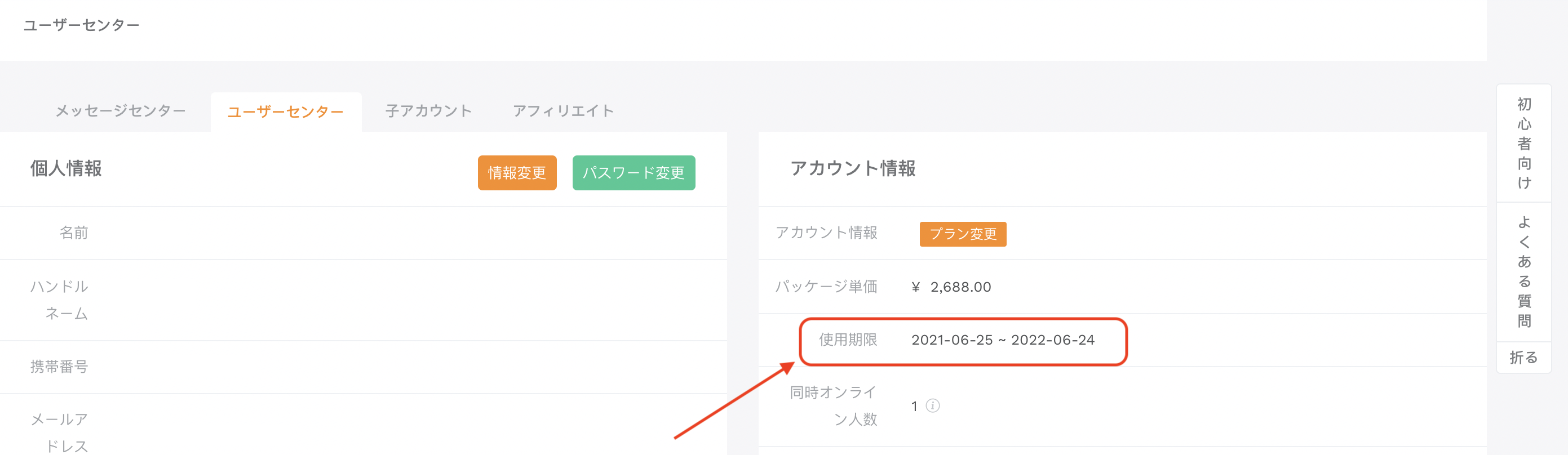Click the プラン変更 button
1568x455 pixels.
pos(962,234)
